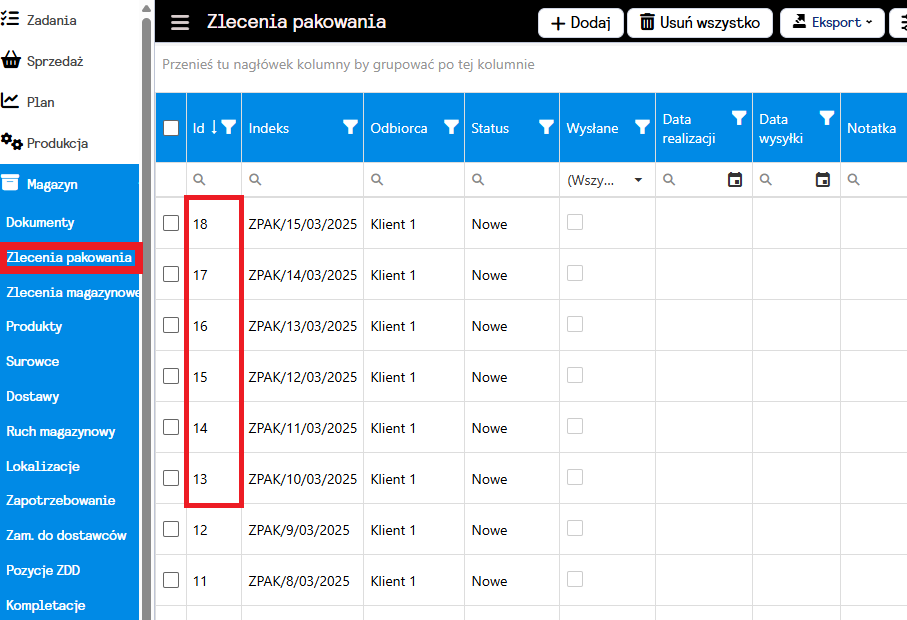Click the Dodaj button

(x=581, y=22)
